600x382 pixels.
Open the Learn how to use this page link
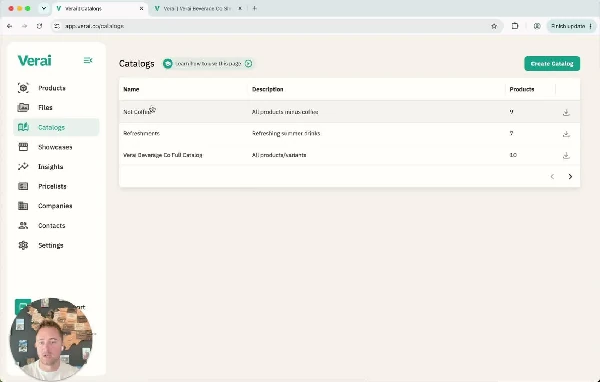point(208,64)
